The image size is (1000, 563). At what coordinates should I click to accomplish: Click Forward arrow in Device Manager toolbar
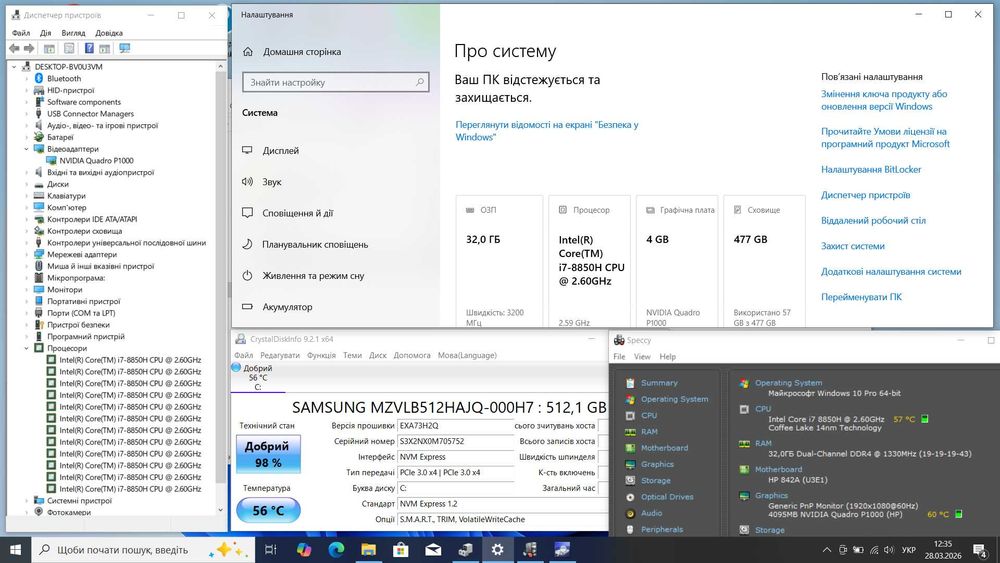point(29,48)
